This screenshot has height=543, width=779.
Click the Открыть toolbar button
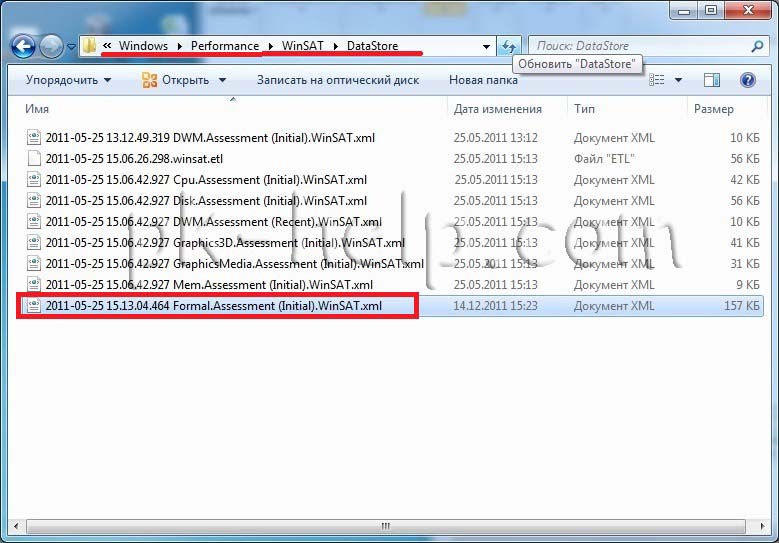pyautogui.click(x=175, y=80)
